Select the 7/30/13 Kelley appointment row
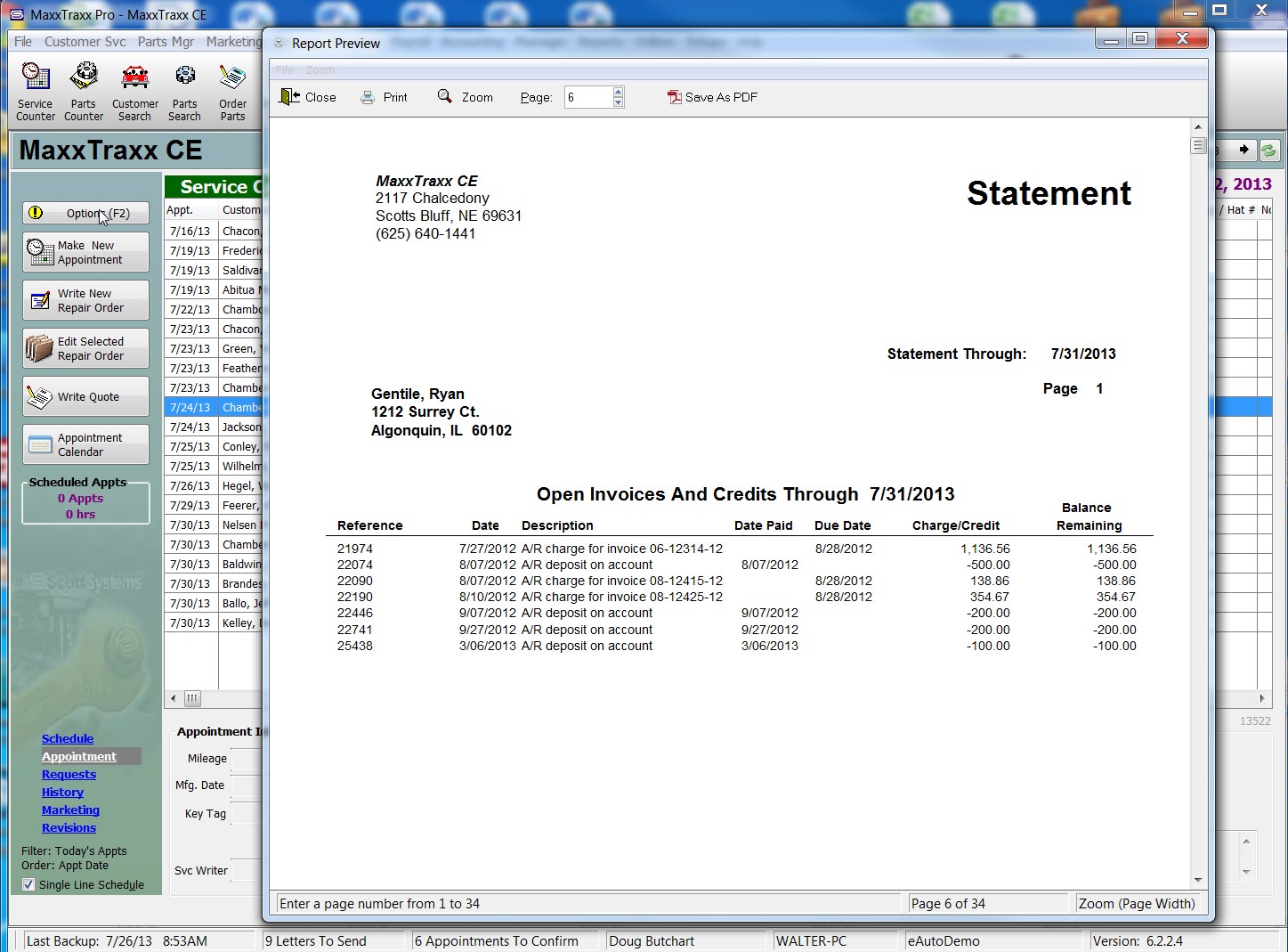 tap(214, 622)
